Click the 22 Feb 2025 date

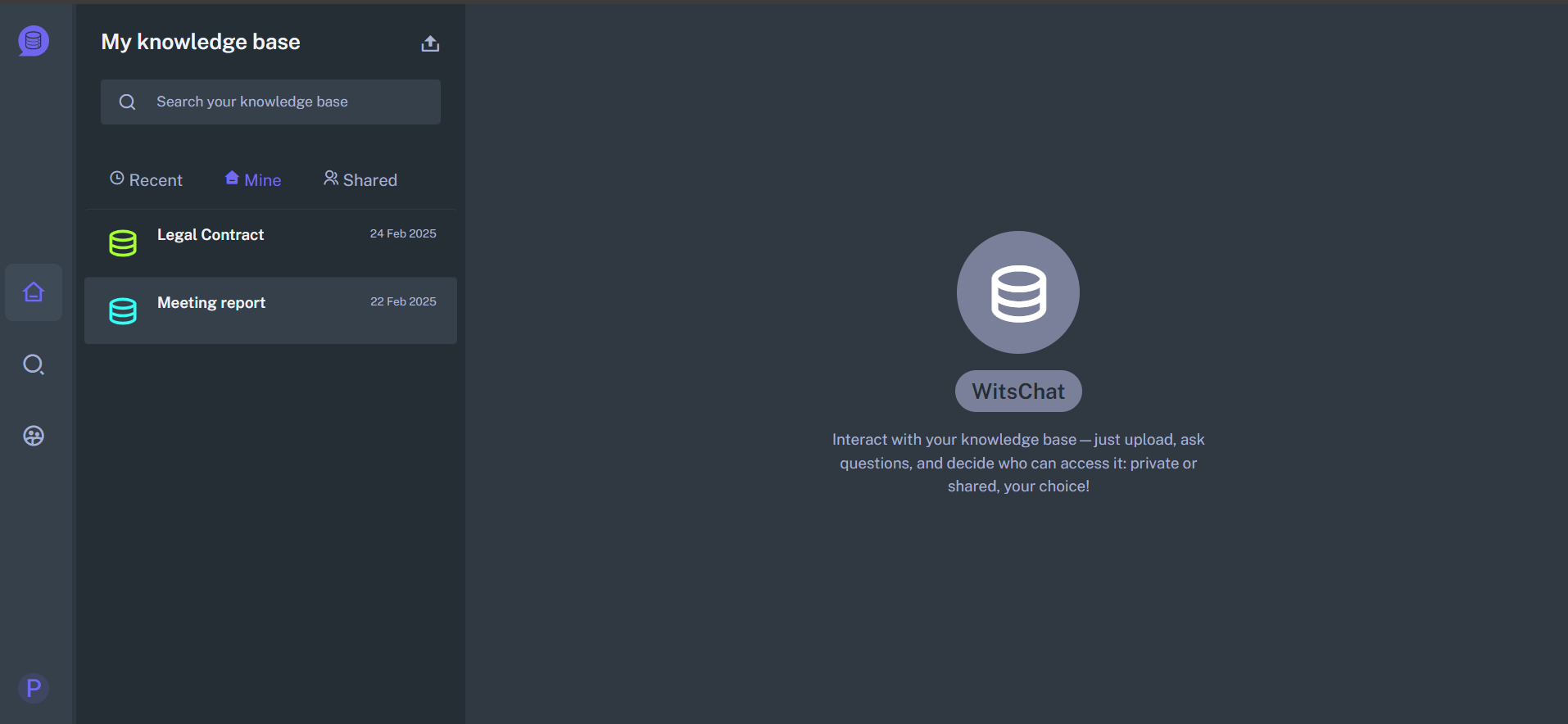[403, 302]
